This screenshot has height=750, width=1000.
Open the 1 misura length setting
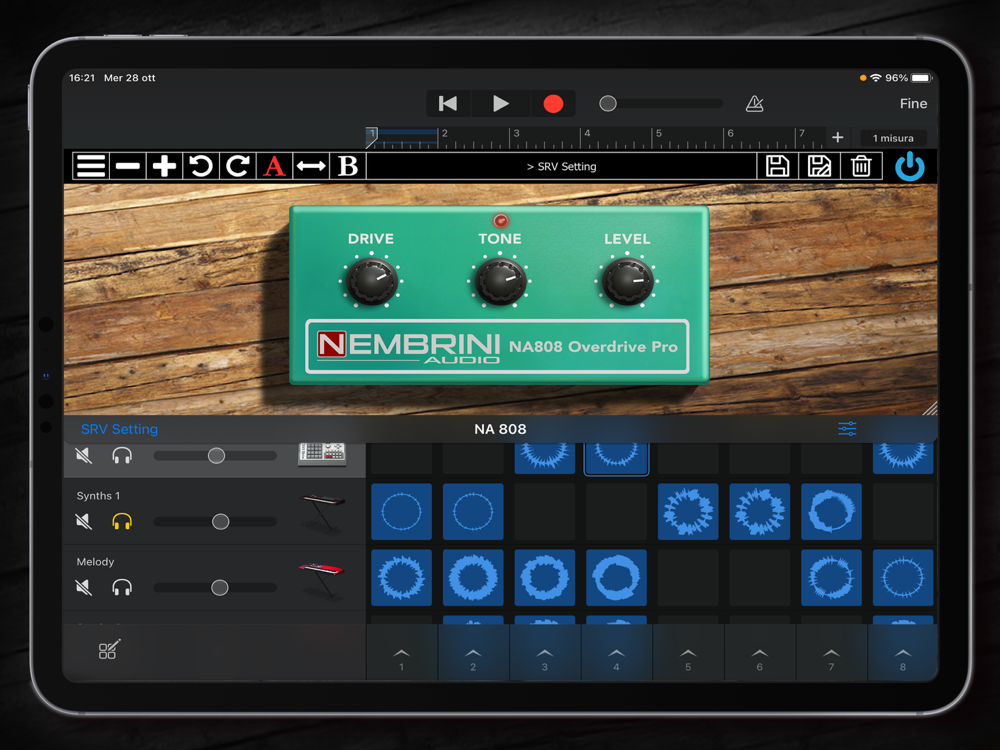click(893, 138)
